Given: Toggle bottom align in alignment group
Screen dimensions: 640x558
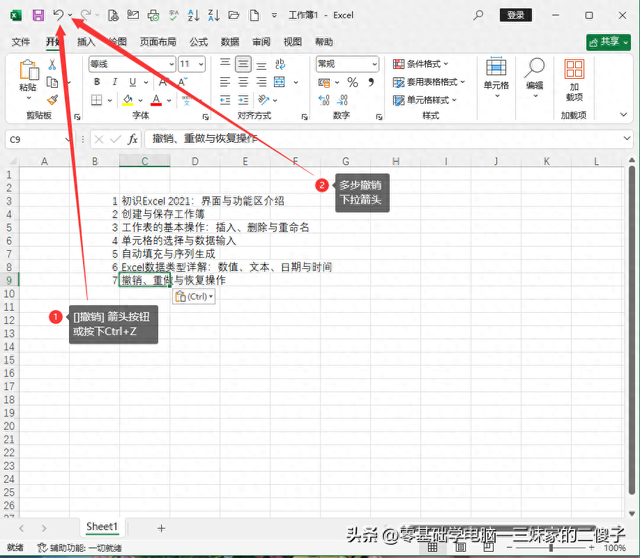Looking at the screenshot, I should pyautogui.click(x=261, y=64).
